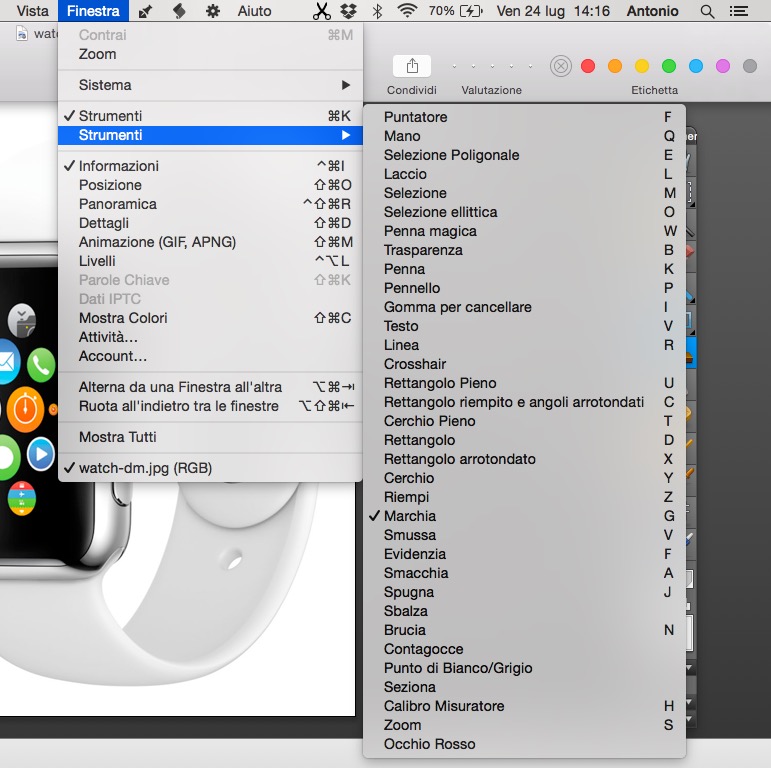Click the Apple Watch phone app icon
This screenshot has width=771, height=768.
click(x=41, y=365)
